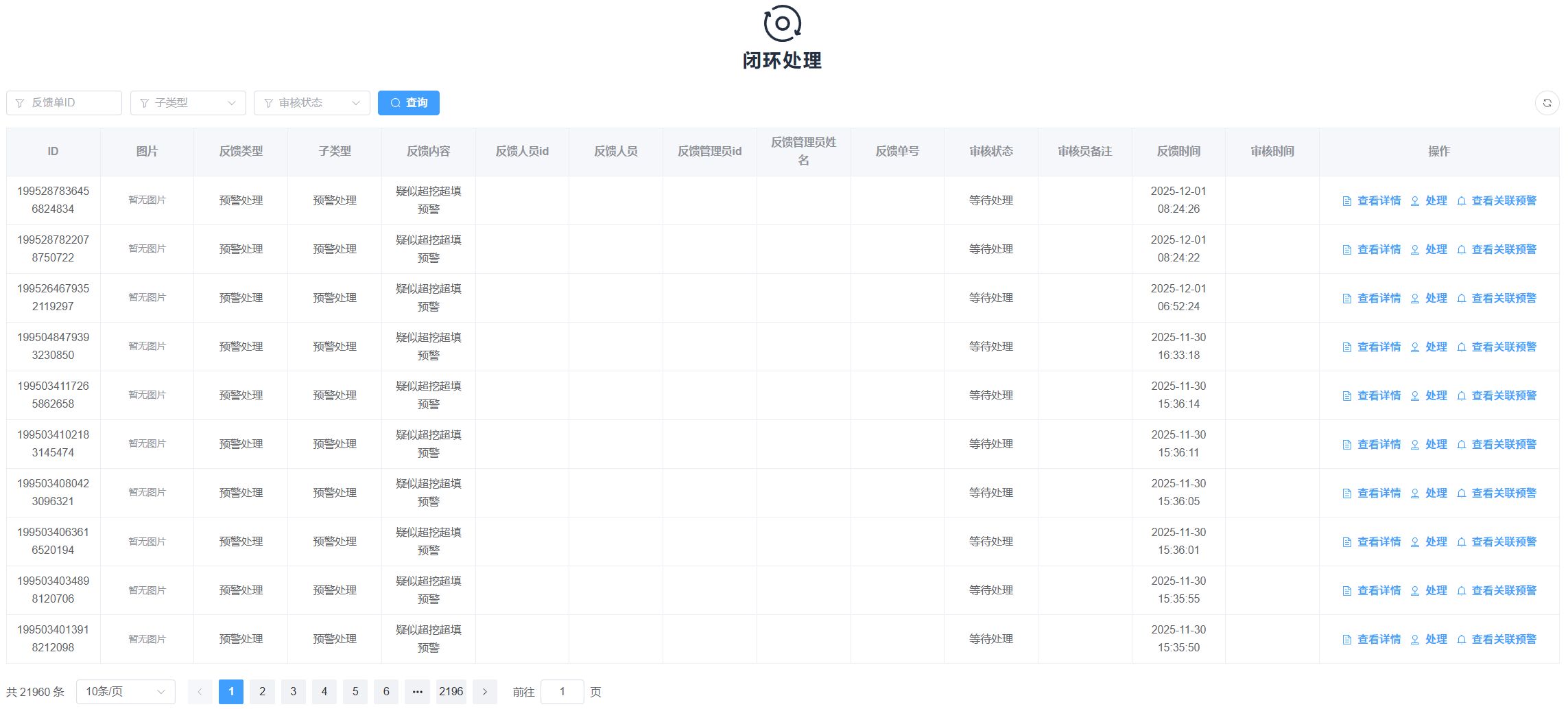Screen dimensions: 1568x709
Task: Expand the 审核状态 dropdown filter
Action: [x=311, y=103]
